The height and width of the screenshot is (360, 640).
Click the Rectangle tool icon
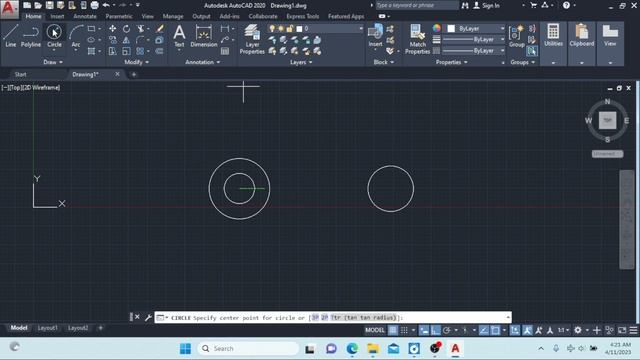click(91, 29)
